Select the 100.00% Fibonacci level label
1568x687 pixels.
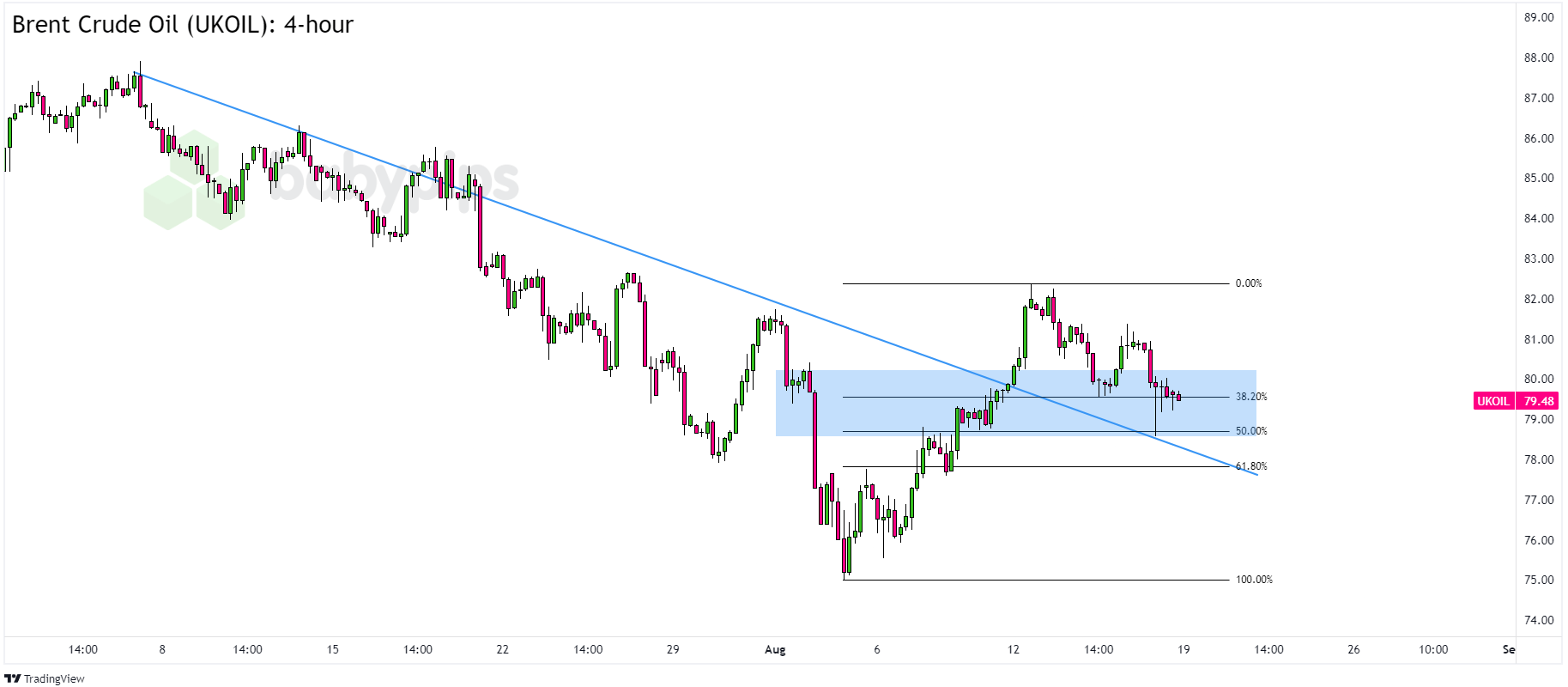tap(1254, 580)
